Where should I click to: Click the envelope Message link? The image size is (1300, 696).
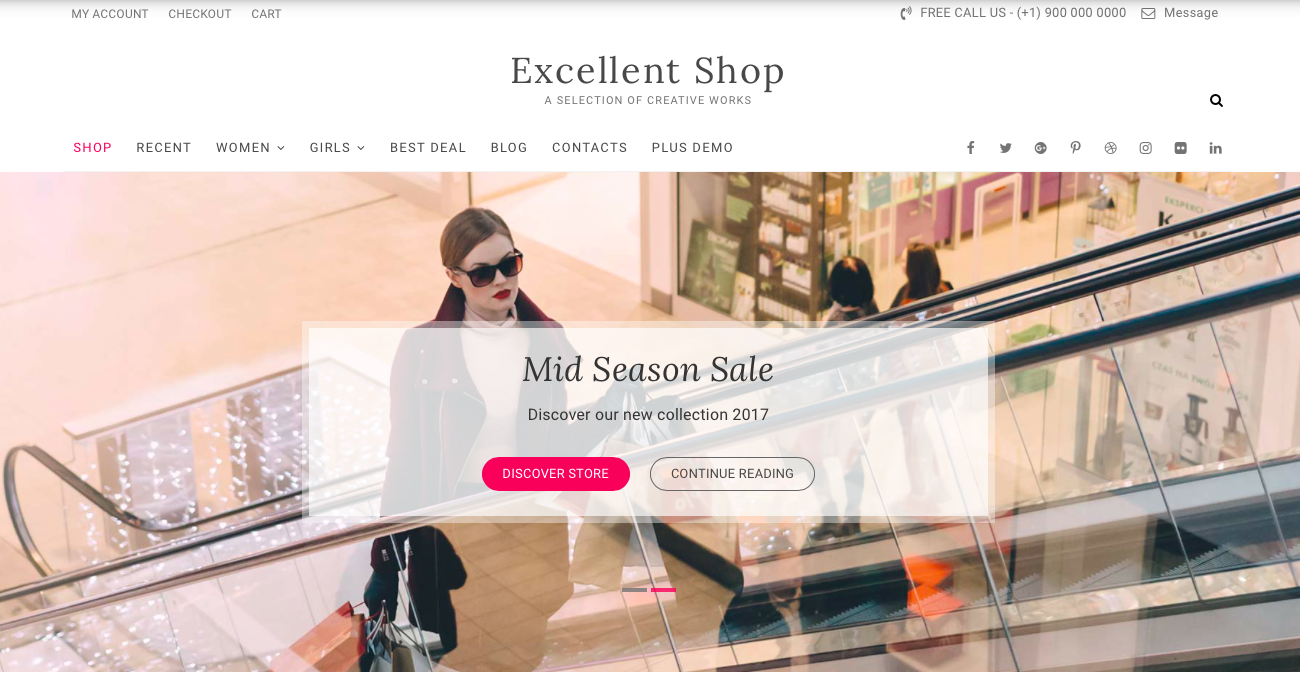[x=1180, y=13]
